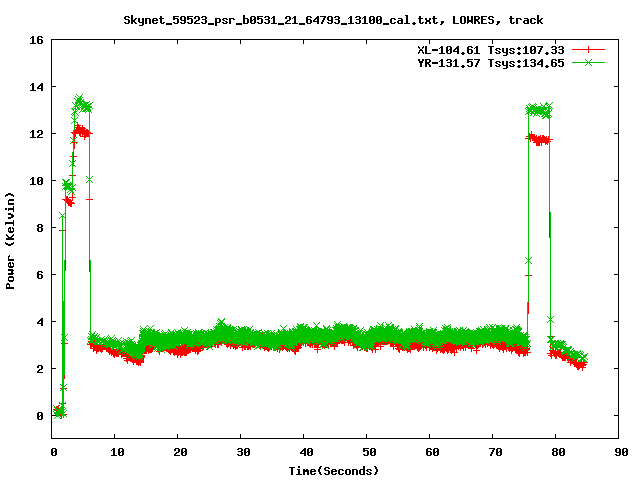The image size is (640, 480).
Task: Click the green legend line sample for YR
Action: [588, 62]
